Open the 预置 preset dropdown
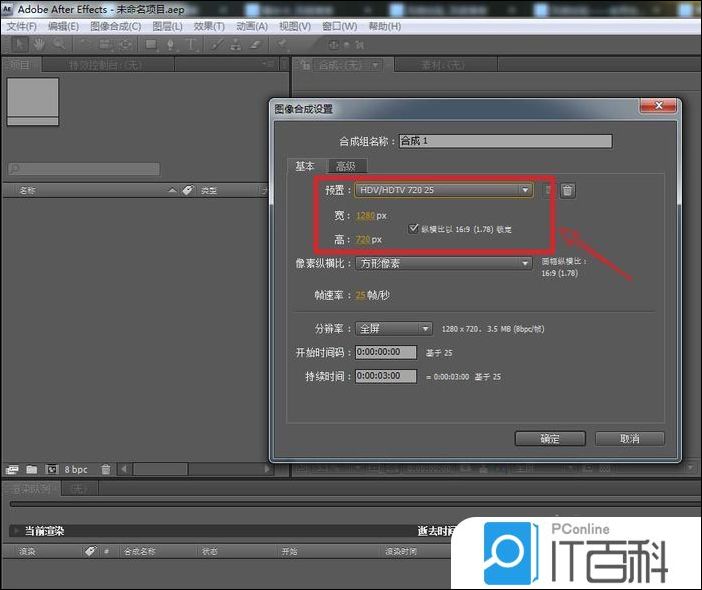The width and height of the screenshot is (702, 590). [x=444, y=190]
